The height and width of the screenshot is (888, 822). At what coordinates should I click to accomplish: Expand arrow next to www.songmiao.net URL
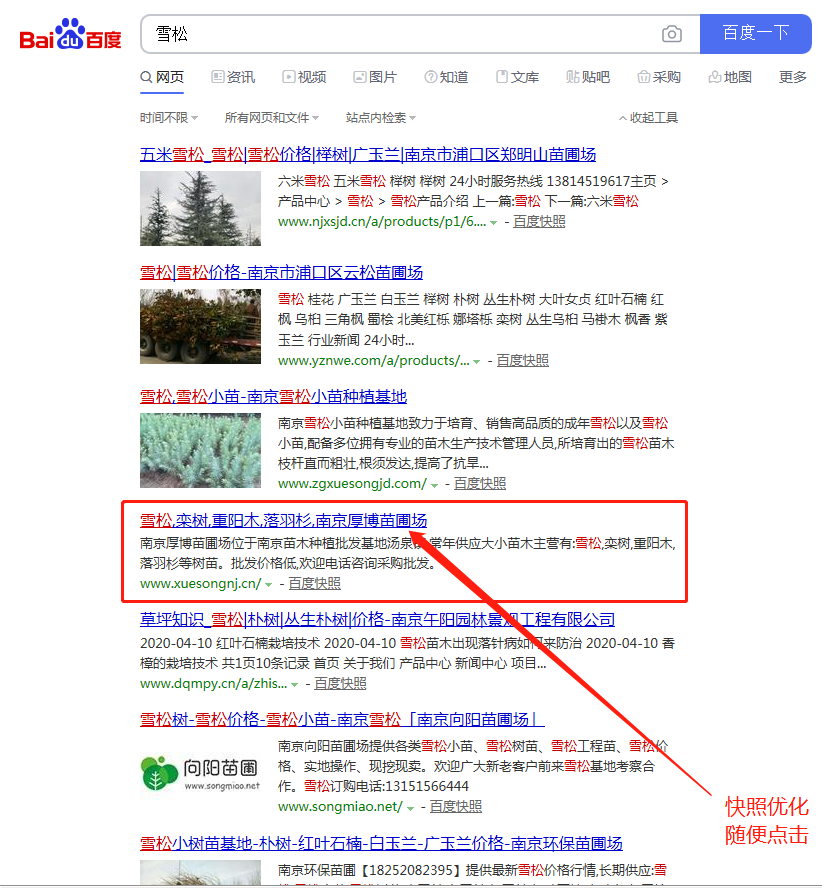410,808
